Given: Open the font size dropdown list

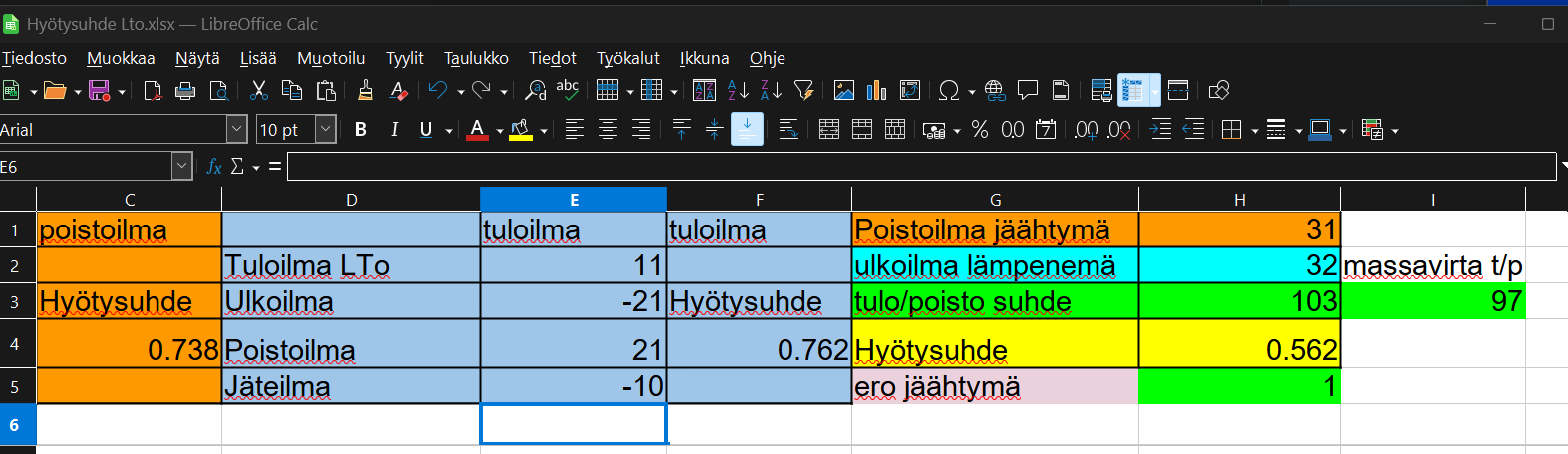Looking at the screenshot, I should tap(326, 130).
